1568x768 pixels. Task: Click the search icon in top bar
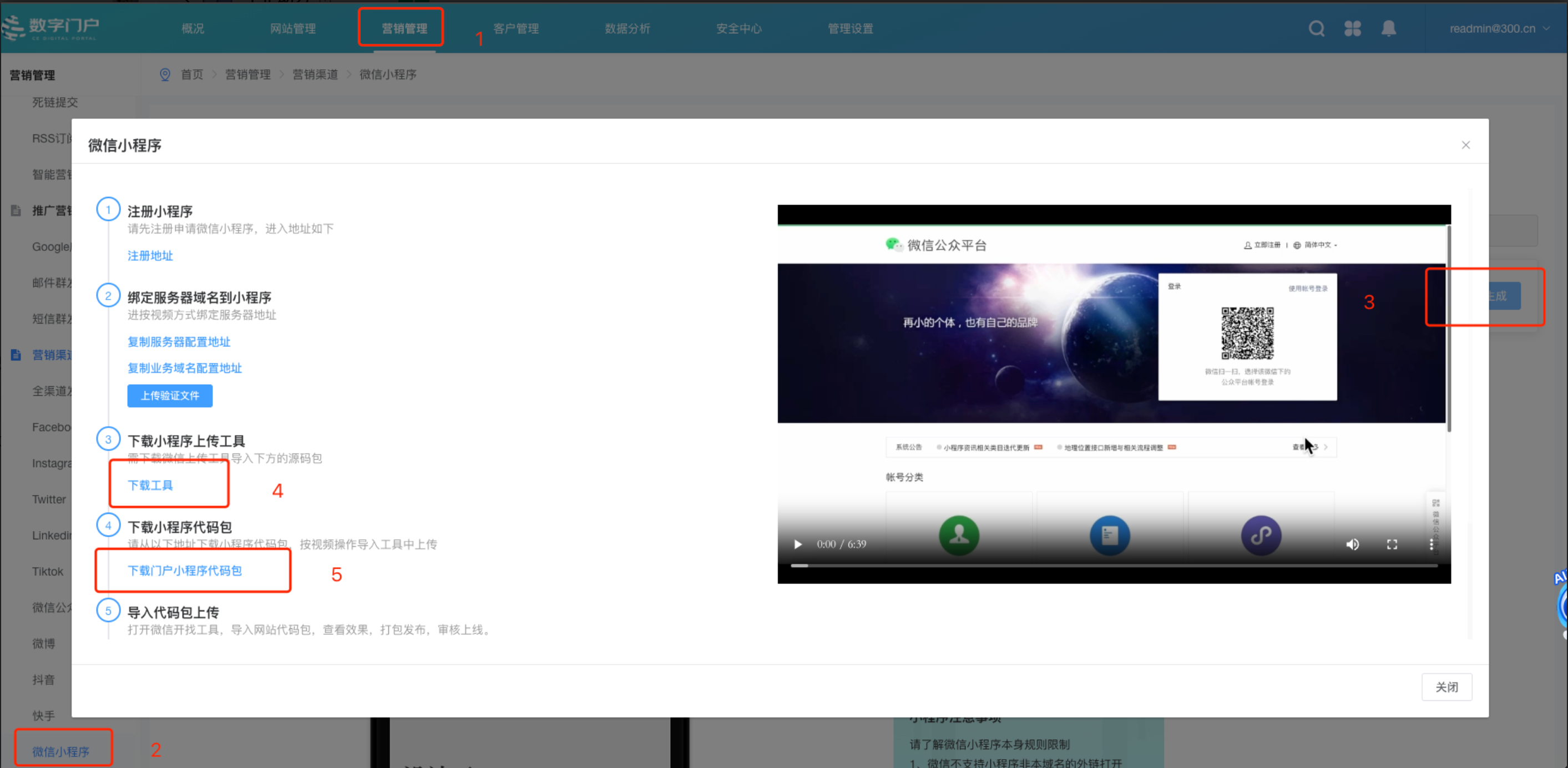coord(1316,29)
